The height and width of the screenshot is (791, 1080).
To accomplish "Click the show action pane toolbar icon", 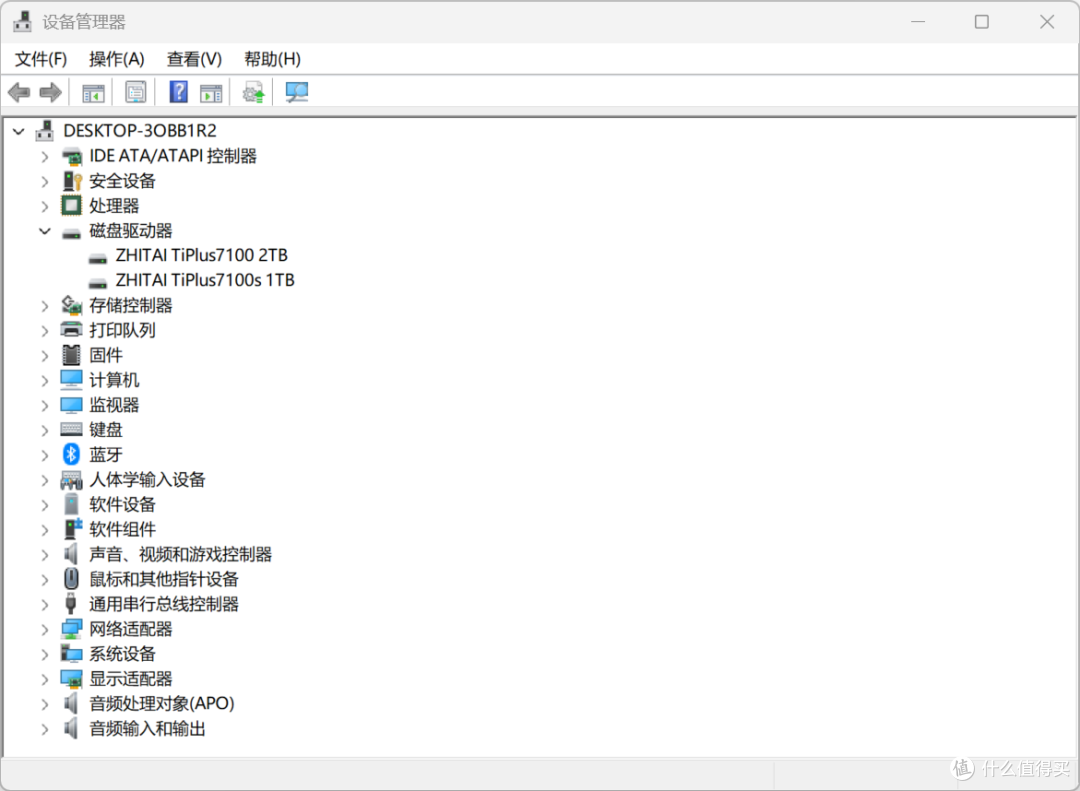I will click(211, 92).
